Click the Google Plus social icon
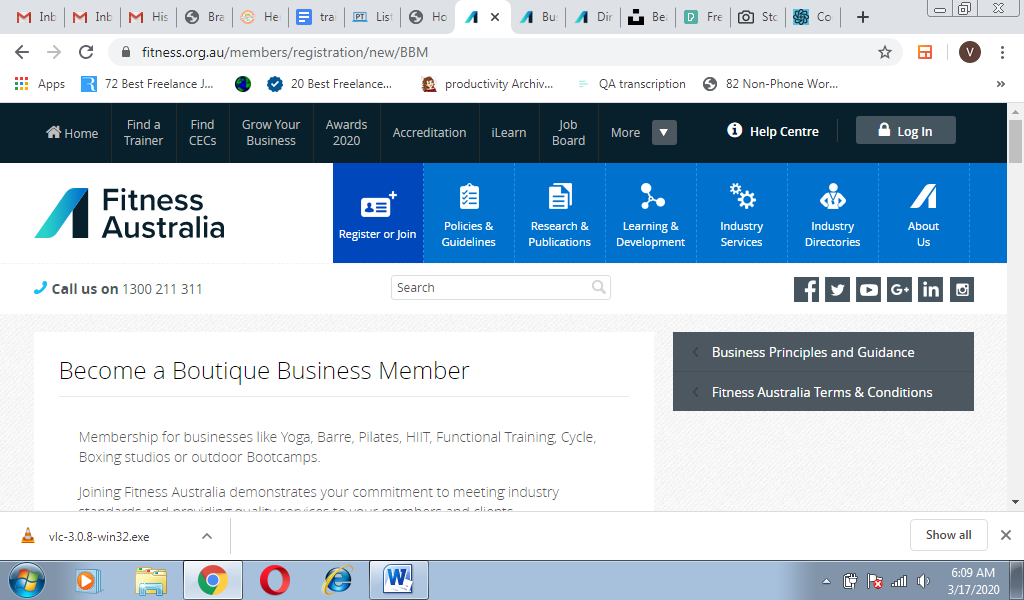 point(899,289)
